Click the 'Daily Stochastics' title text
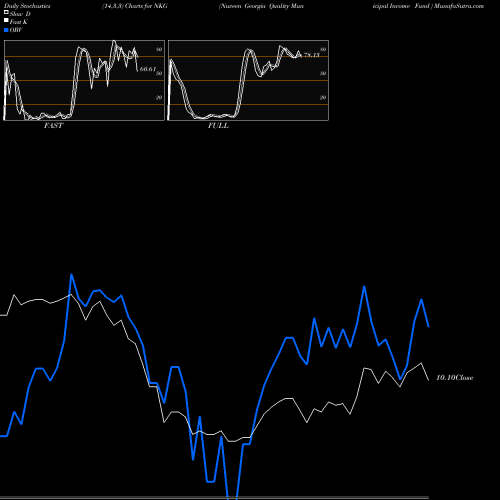 click(x=27, y=6)
